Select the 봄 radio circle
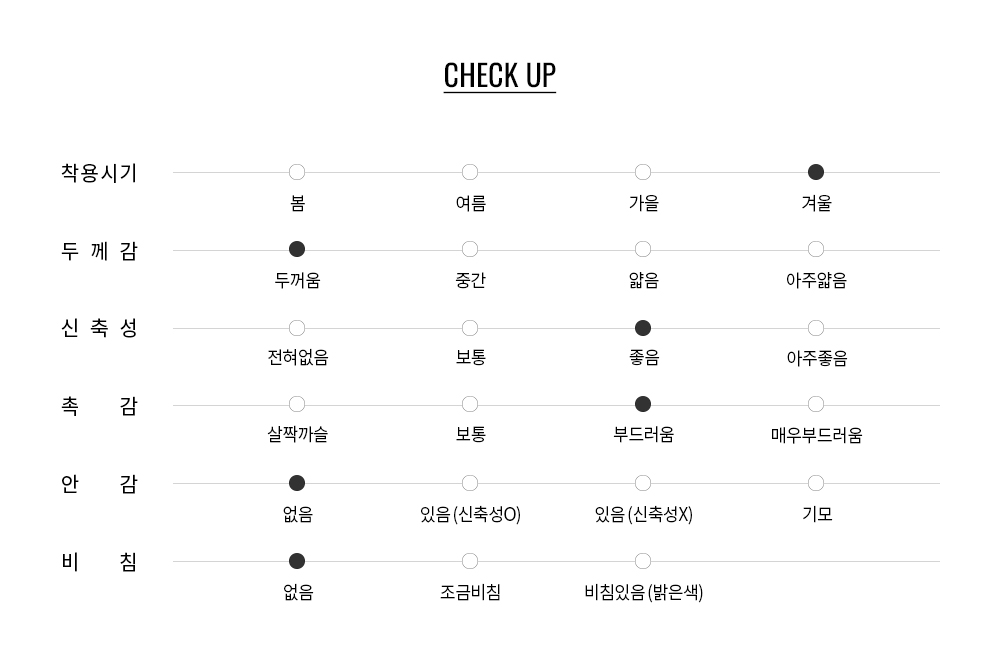This screenshot has width=1000, height=661. tap(297, 172)
